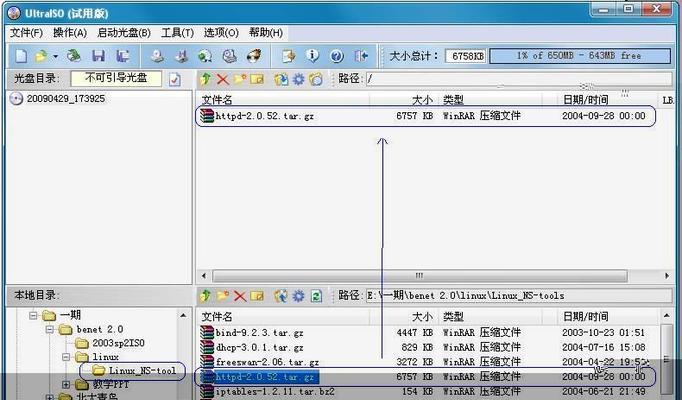This screenshot has width=682, height=400.
Task: Click the Exit door icon
Action: (x=361, y=56)
